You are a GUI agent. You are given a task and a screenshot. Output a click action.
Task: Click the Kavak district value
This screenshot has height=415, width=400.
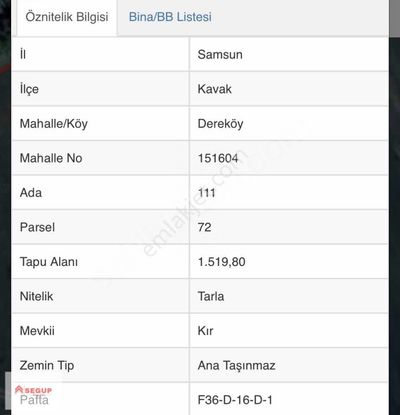[x=214, y=89]
